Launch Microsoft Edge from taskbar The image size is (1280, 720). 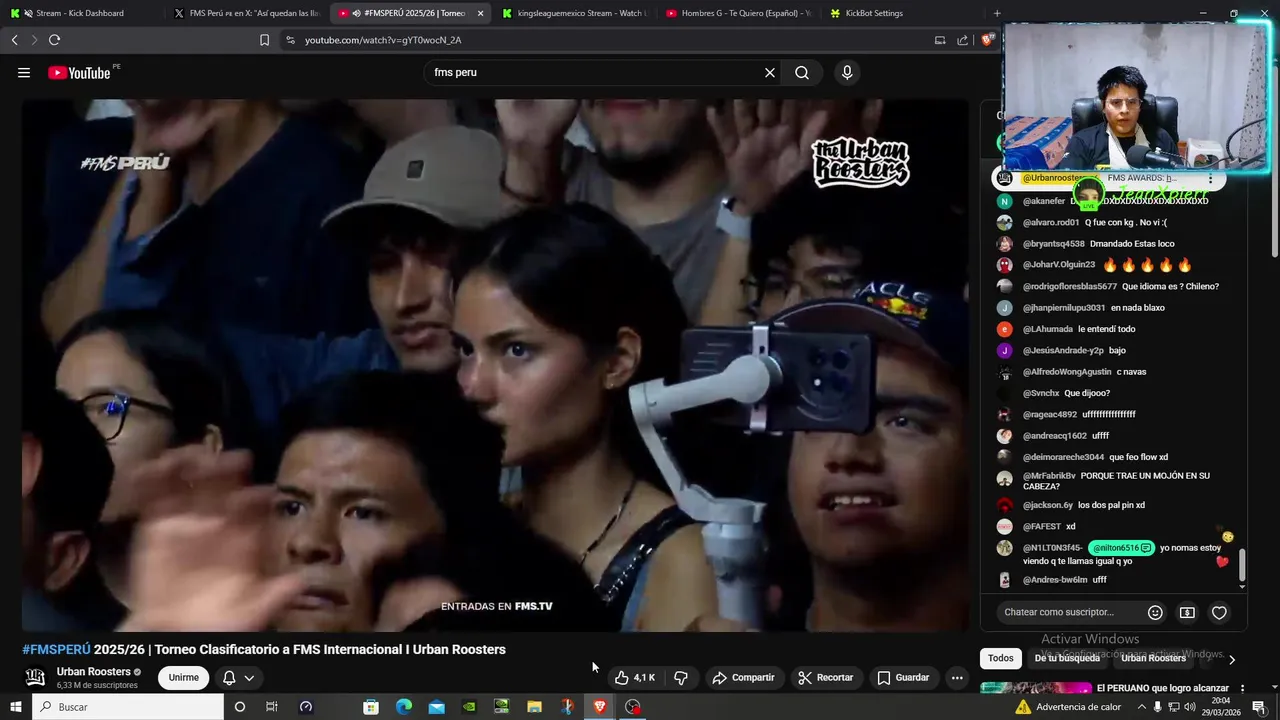[404, 707]
